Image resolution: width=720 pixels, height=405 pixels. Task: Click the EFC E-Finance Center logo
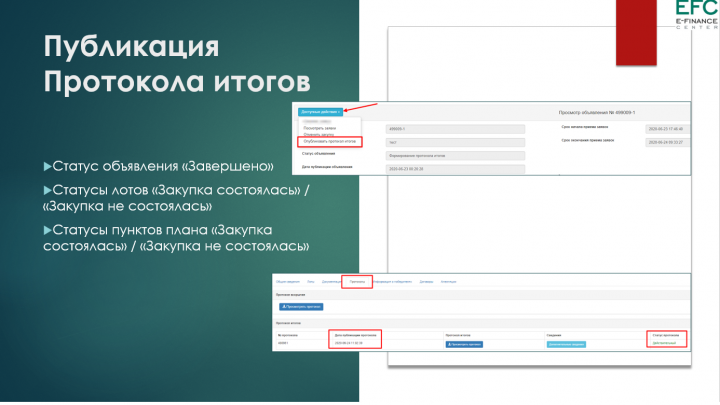pos(697,15)
